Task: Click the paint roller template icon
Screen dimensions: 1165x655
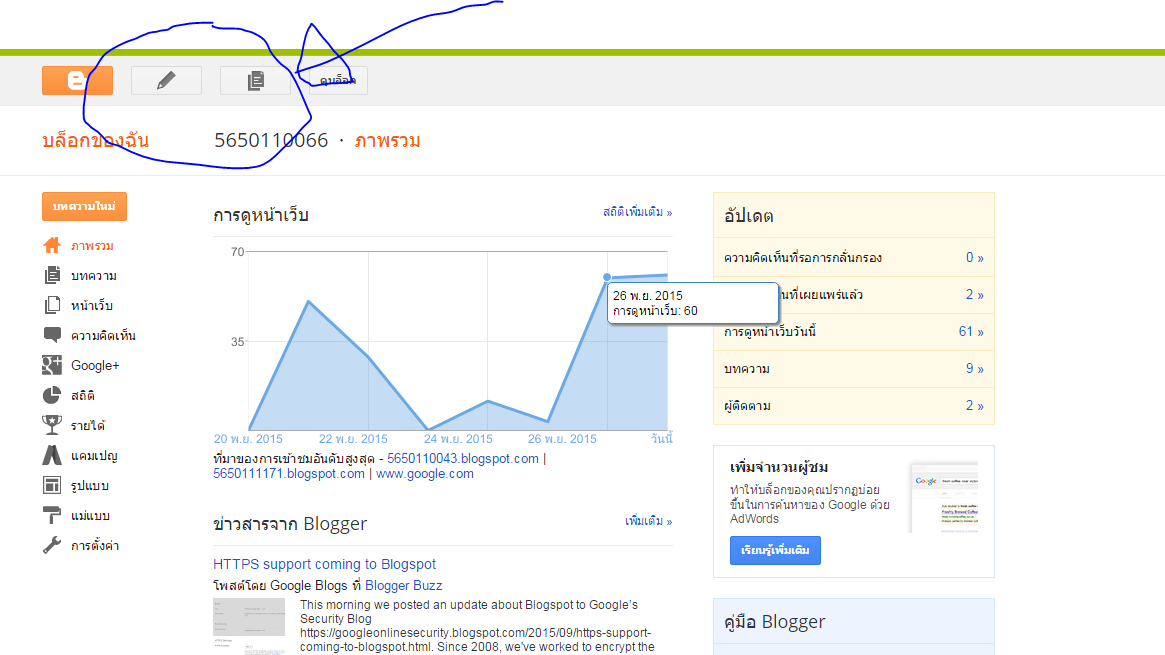Action: pos(52,515)
